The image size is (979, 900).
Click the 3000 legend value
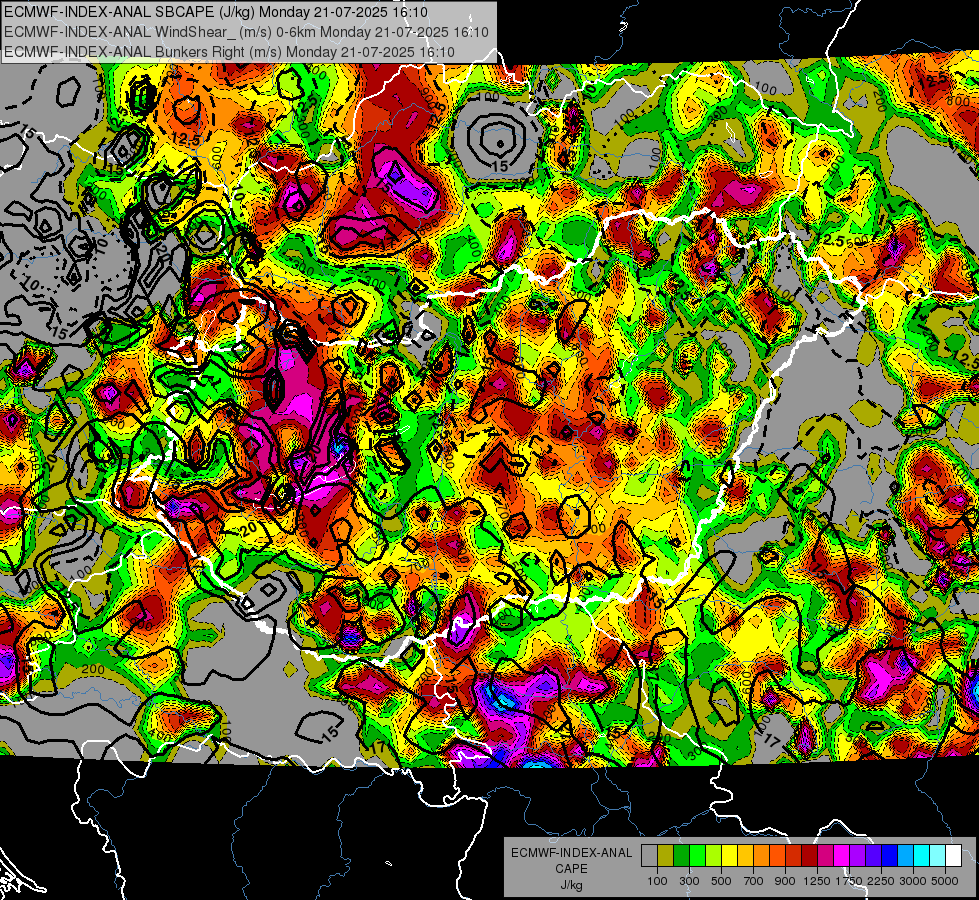tap(912, 881)
